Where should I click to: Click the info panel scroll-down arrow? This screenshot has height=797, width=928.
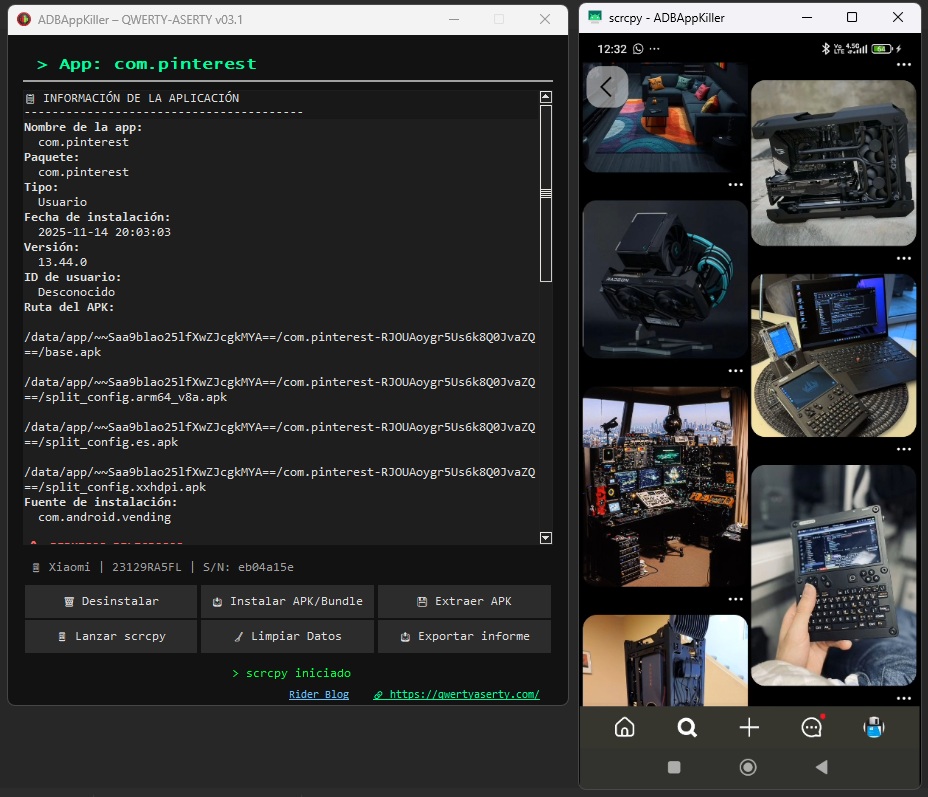click(x=546, y=537)
